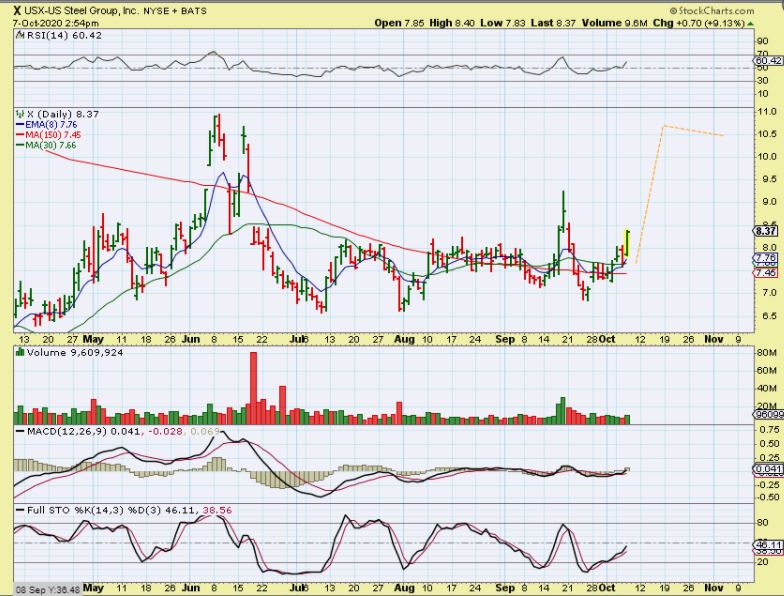This screenshot has height=596, width=784.
Task: Click the RSI(14) indicator icon
Action: click(x=20, y=35)
